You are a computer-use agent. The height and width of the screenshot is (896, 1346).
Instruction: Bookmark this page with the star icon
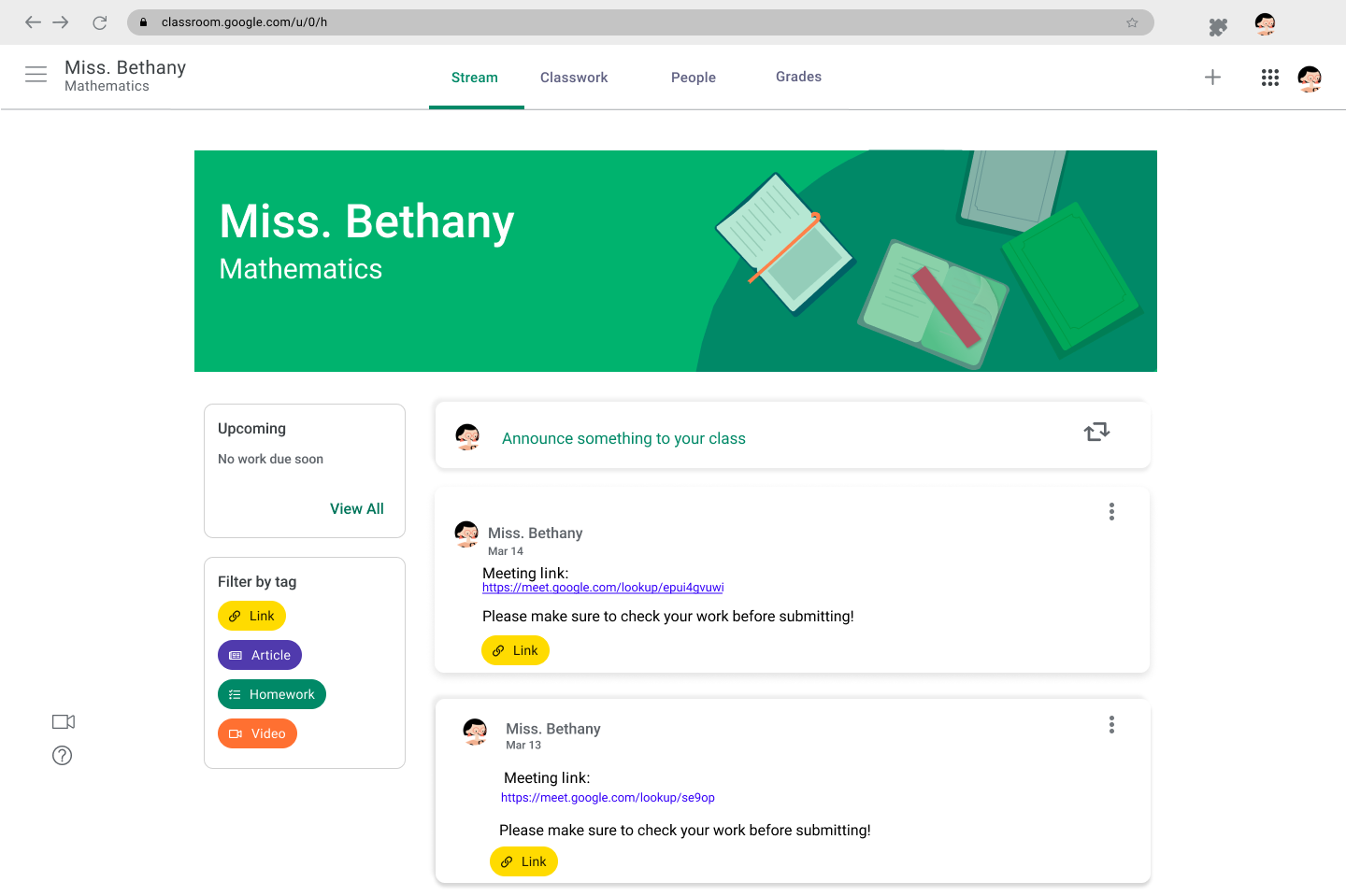1132,22
